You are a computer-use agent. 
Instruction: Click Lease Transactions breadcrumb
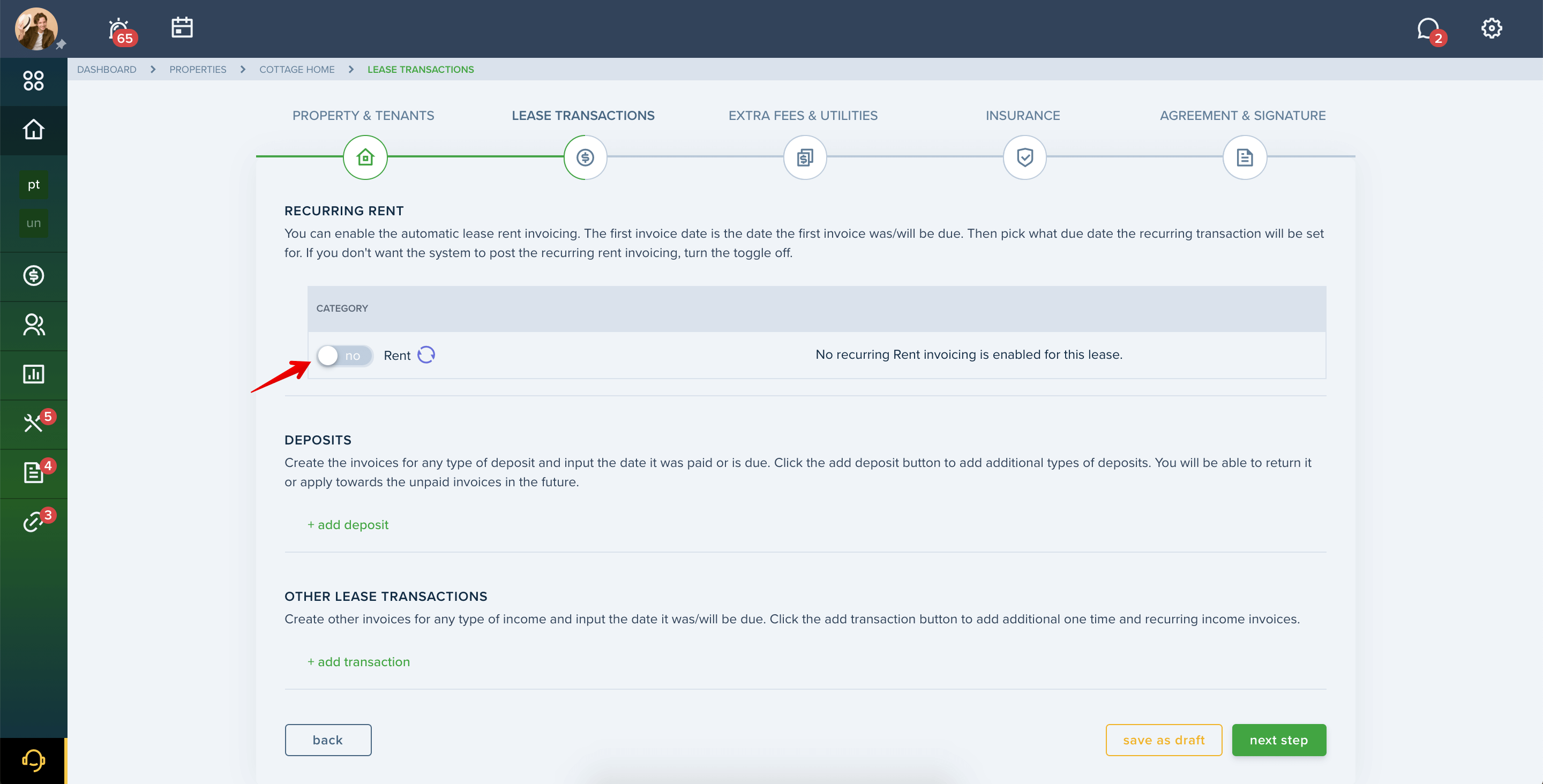421,70
